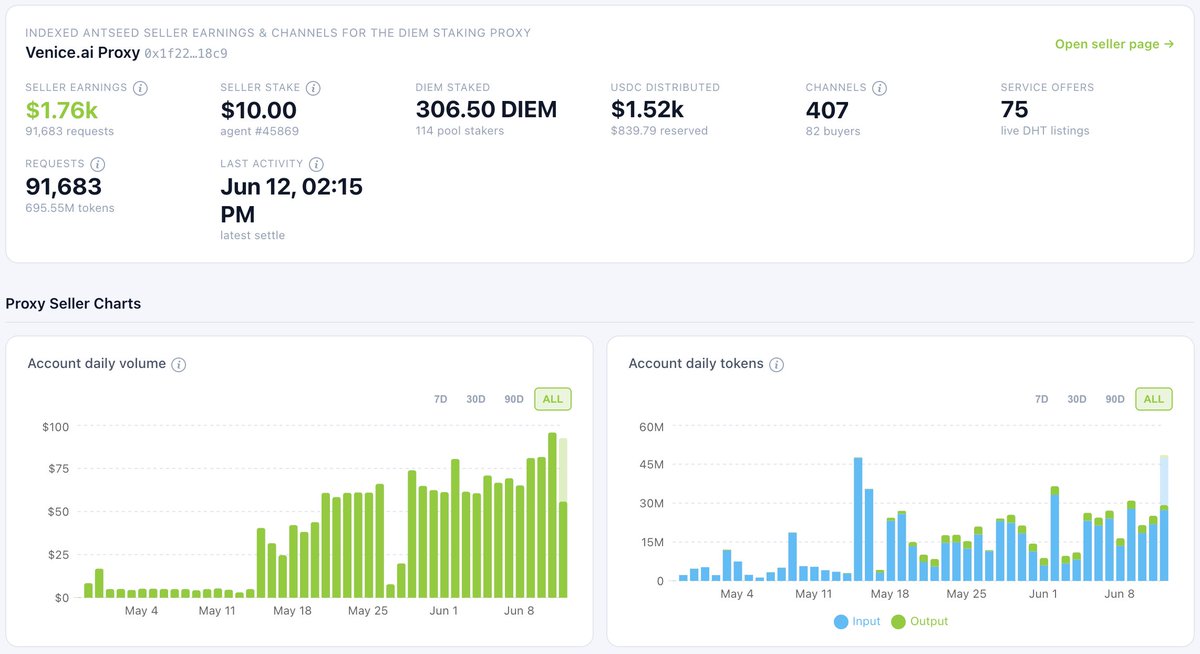Click the Jun 12, 02:15 PM value
The height and width of the screenshot is (654, 1200).
pos(291,200)
